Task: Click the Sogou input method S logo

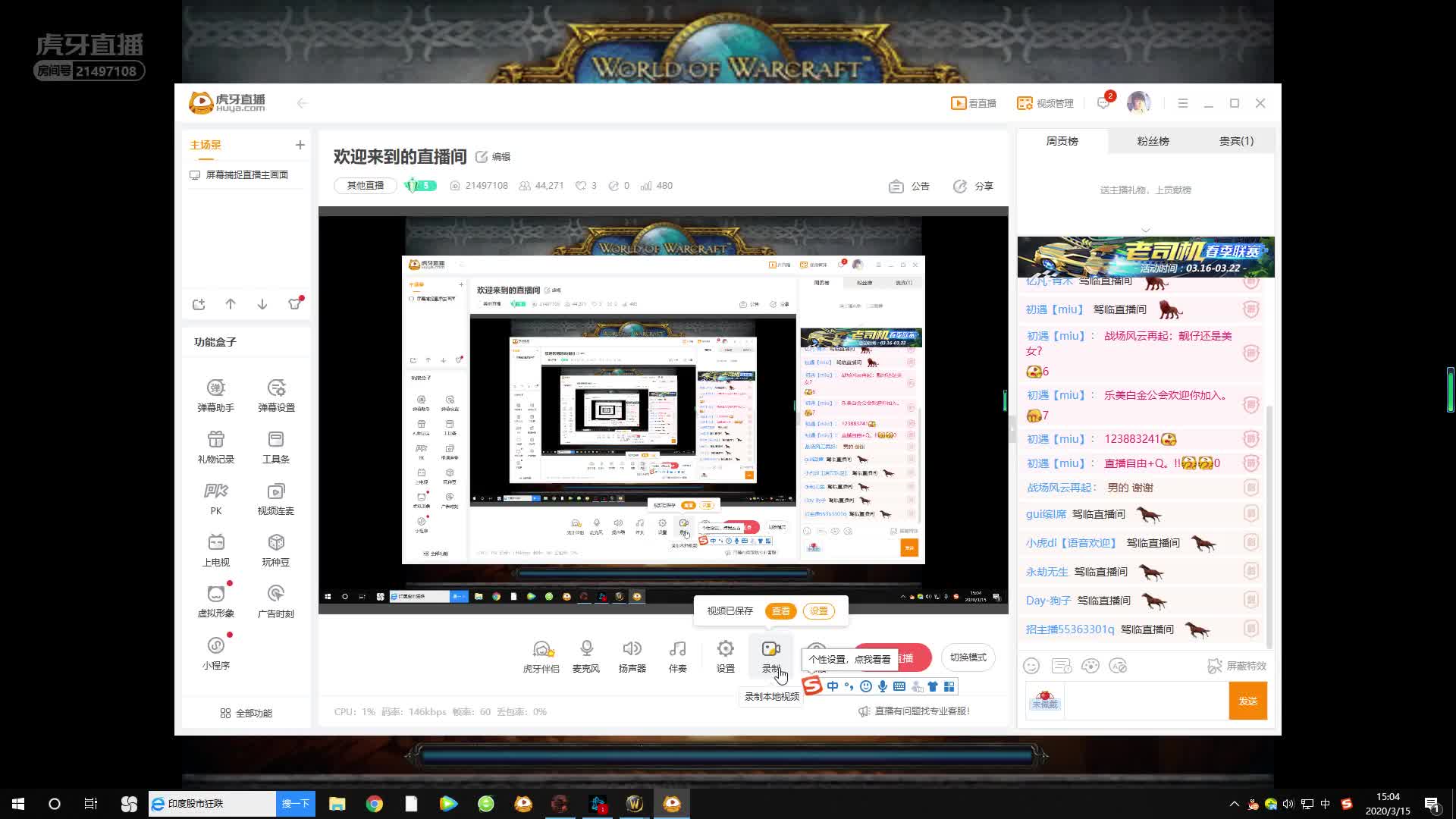Action: [x=812, y=686]
